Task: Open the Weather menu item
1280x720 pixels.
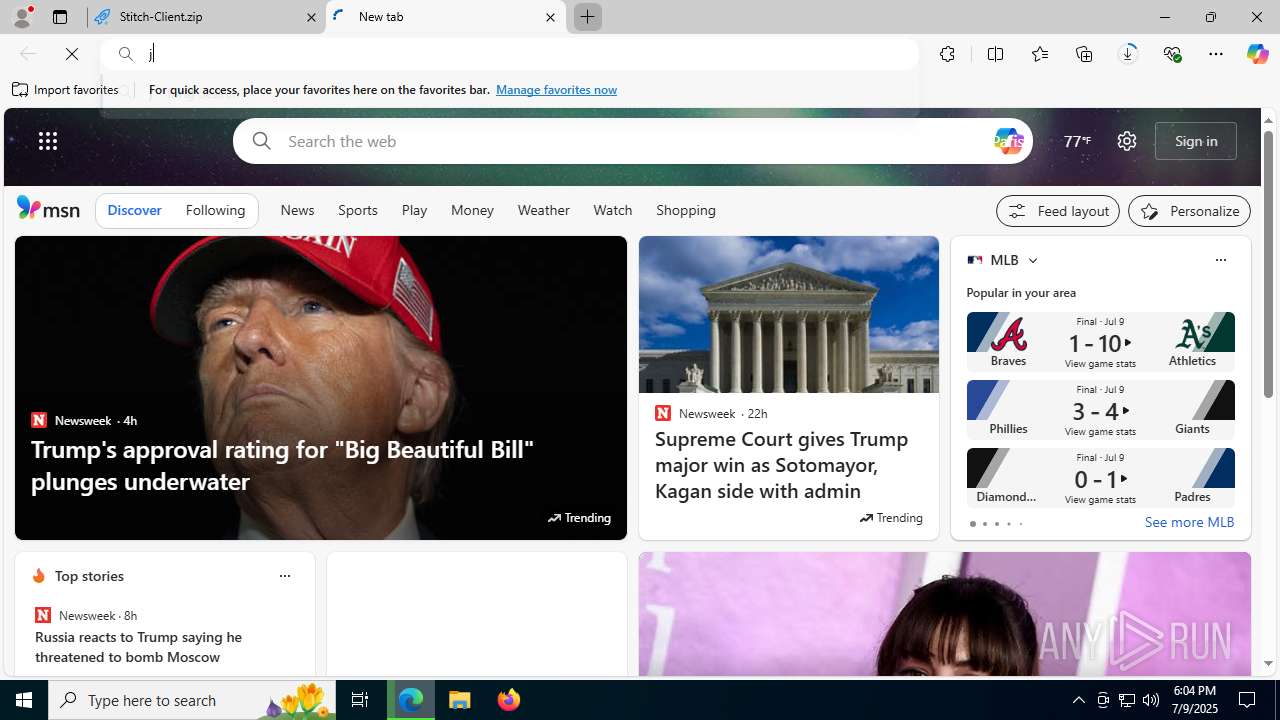Action: pyautogui.click(x=543, y=210)
